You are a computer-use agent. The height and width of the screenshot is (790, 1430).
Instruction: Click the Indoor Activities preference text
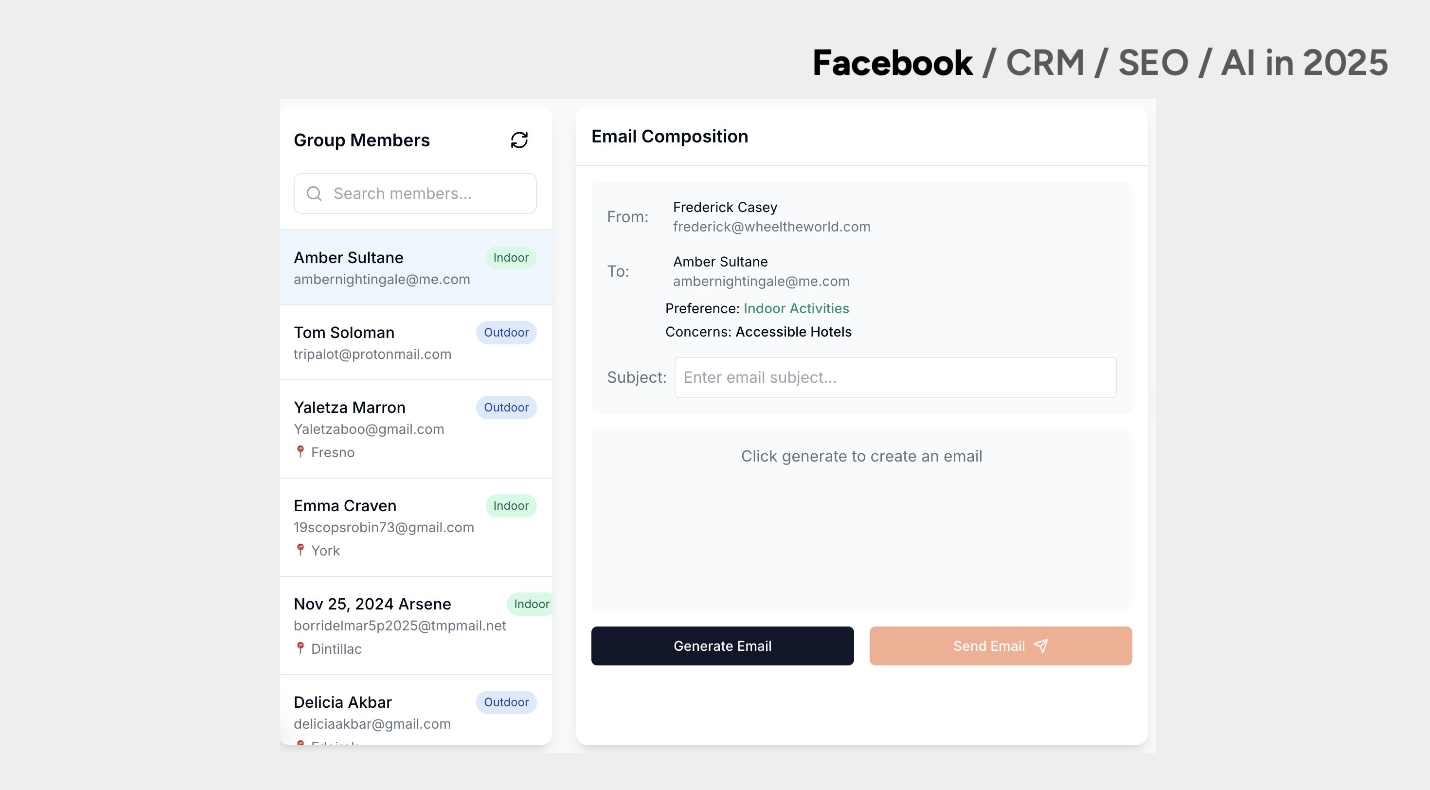coord(796,309)
